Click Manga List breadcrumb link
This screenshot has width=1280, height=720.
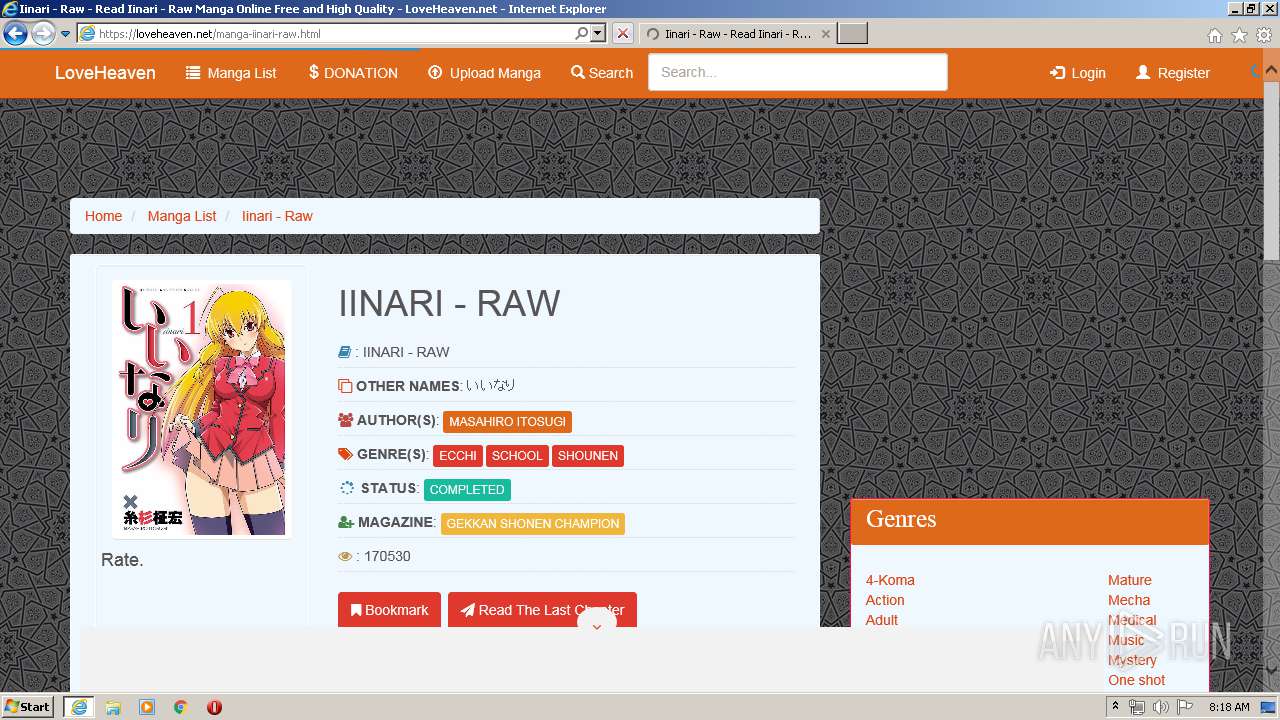[x=182, y=216]
